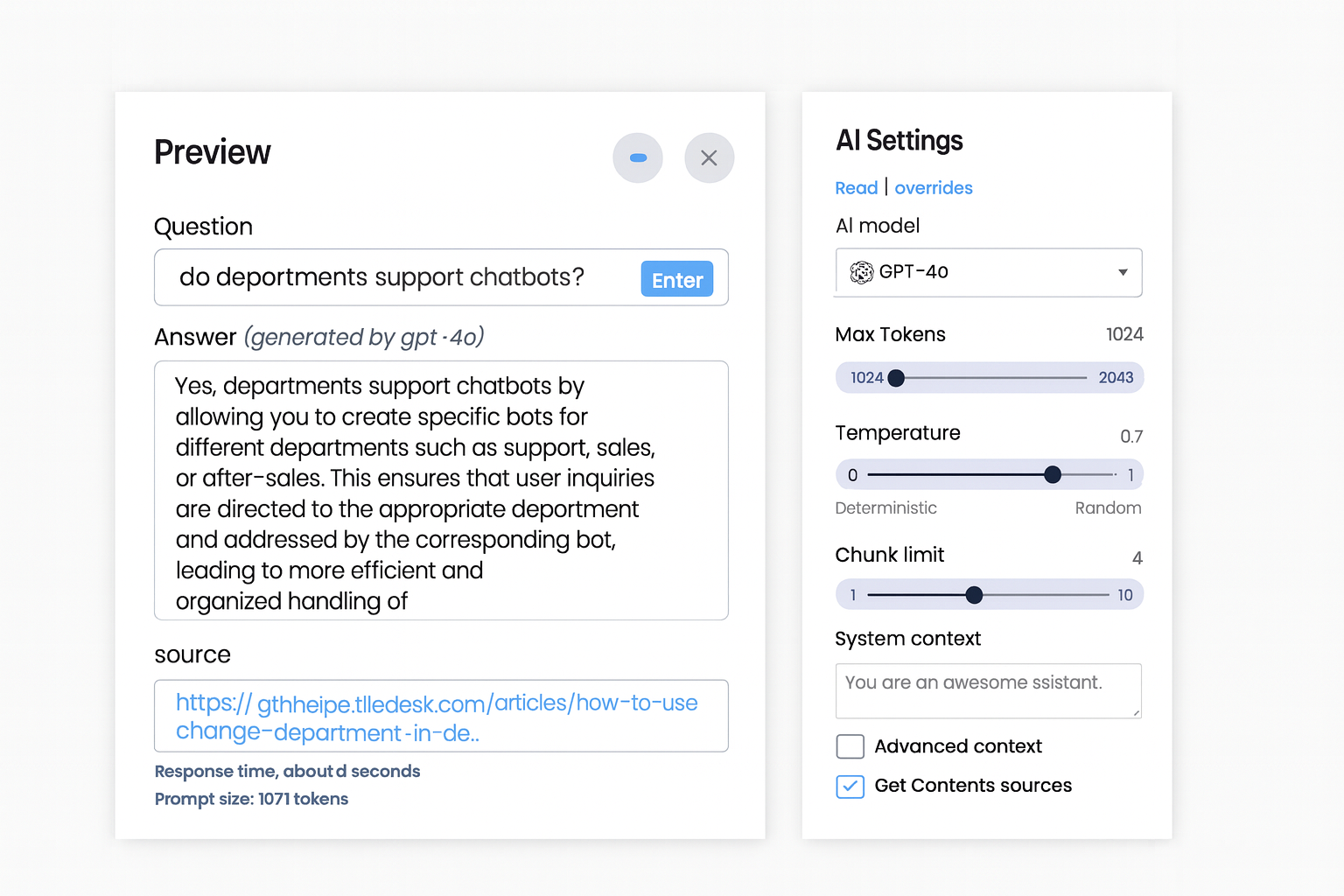The height and width of the screenshot is (896, 1344).
Task: Minimize the Preview panel with minus icon
Action: click(x=638, y=158)
